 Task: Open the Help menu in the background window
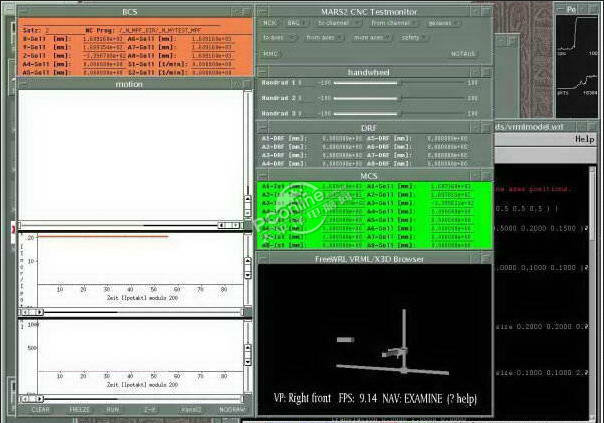(584, 140)
